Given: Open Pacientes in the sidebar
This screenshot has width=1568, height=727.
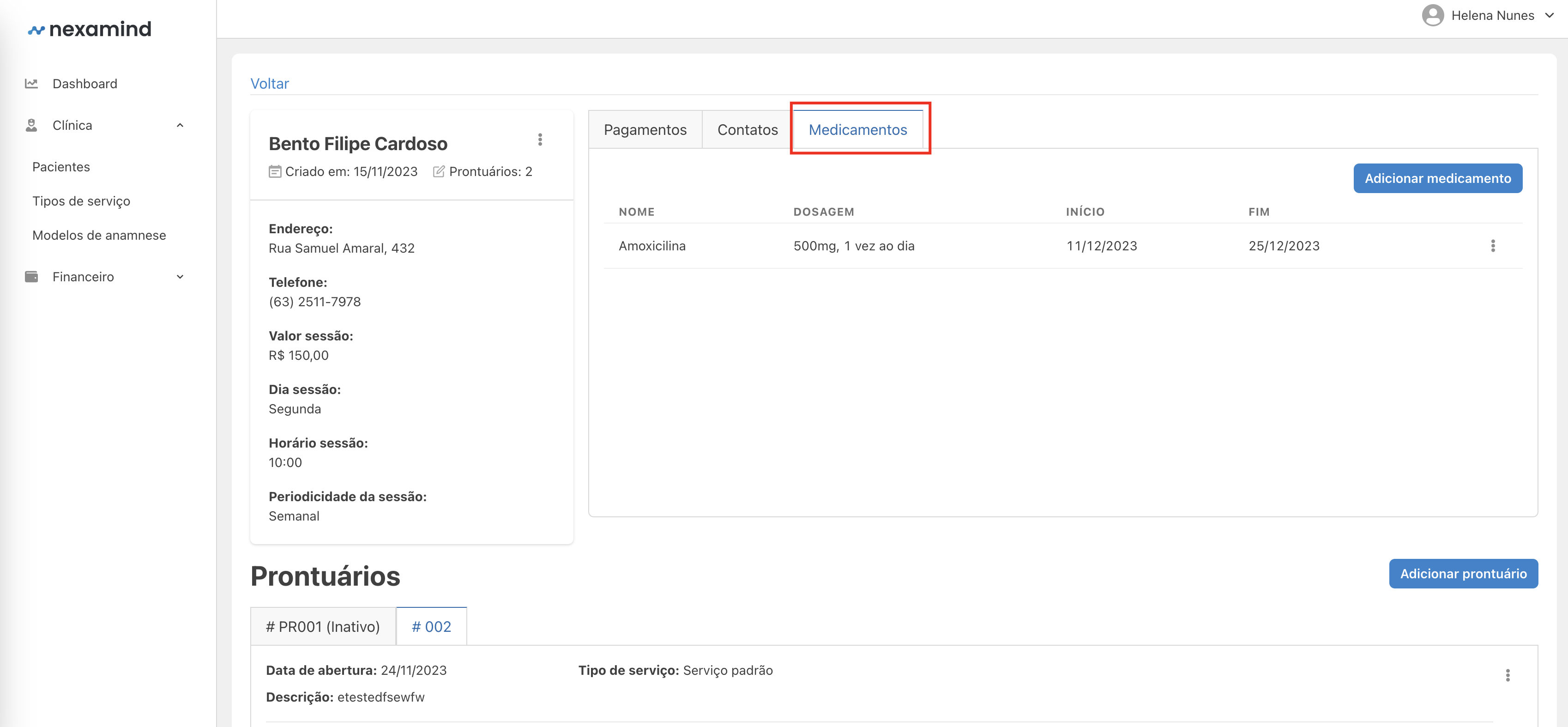Looking at the screenshot, I should coord(61,167).
